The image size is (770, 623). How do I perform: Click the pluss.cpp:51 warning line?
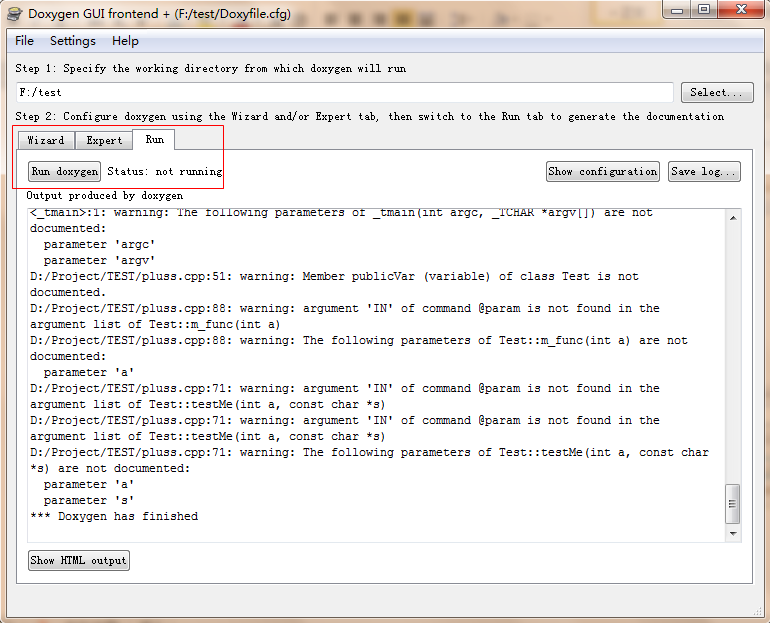(334, 284)
